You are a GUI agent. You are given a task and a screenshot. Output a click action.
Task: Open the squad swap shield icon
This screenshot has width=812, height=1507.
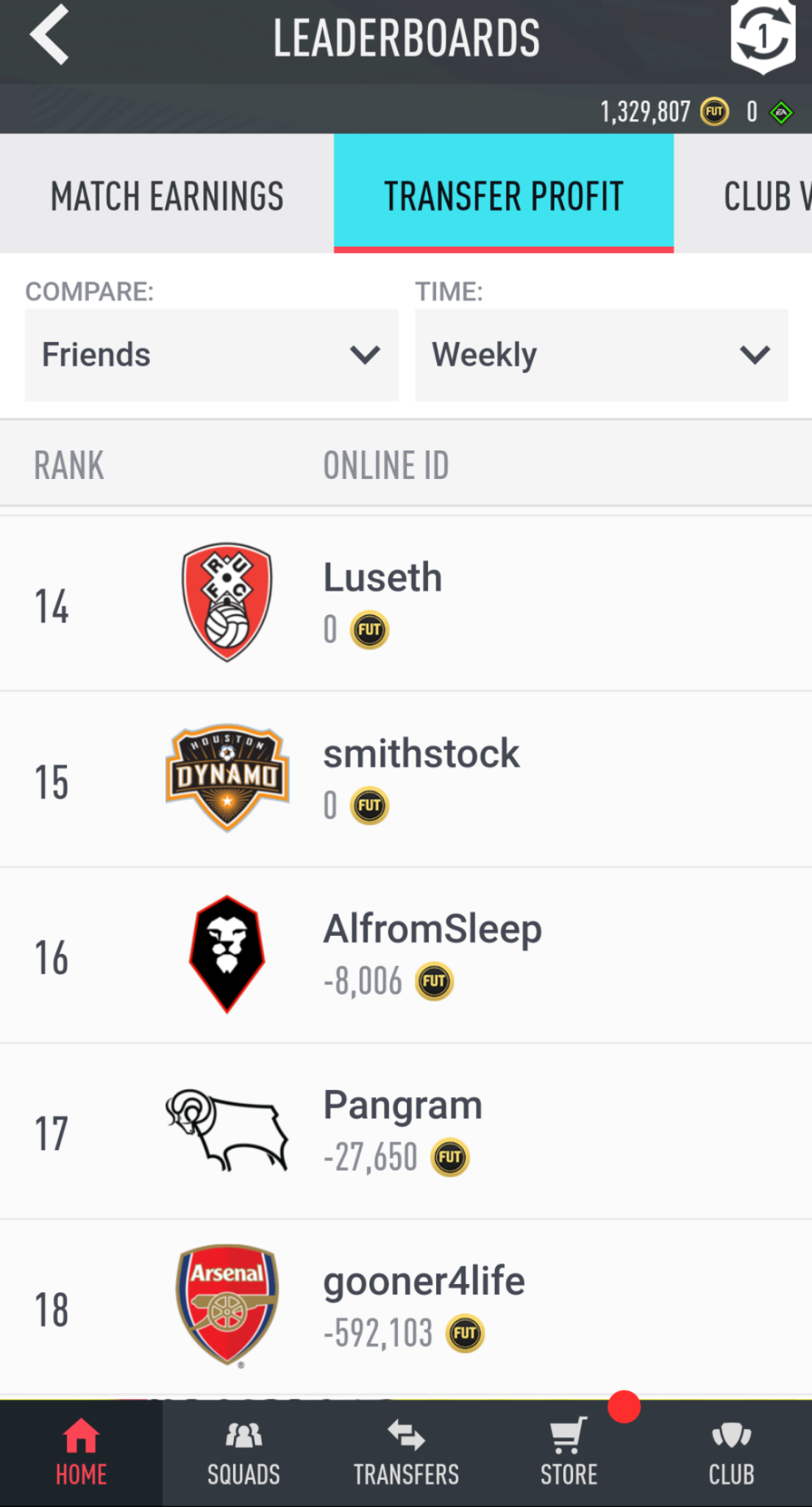point(763,35)
